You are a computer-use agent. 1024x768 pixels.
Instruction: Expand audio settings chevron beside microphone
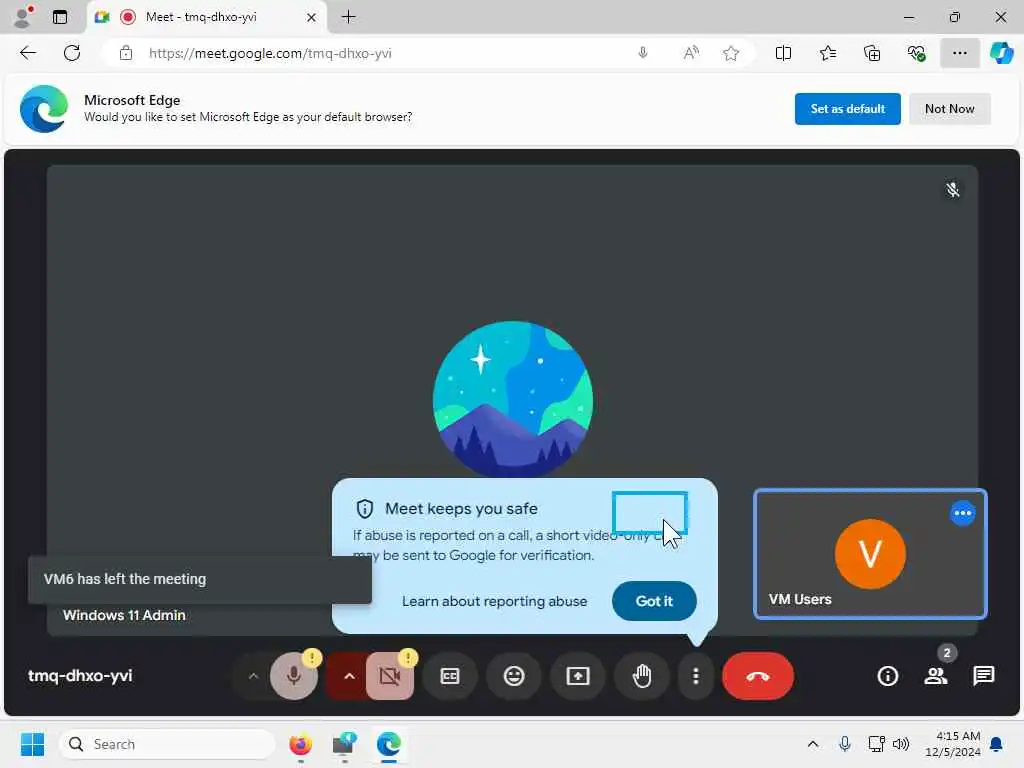tap(253, 676)
